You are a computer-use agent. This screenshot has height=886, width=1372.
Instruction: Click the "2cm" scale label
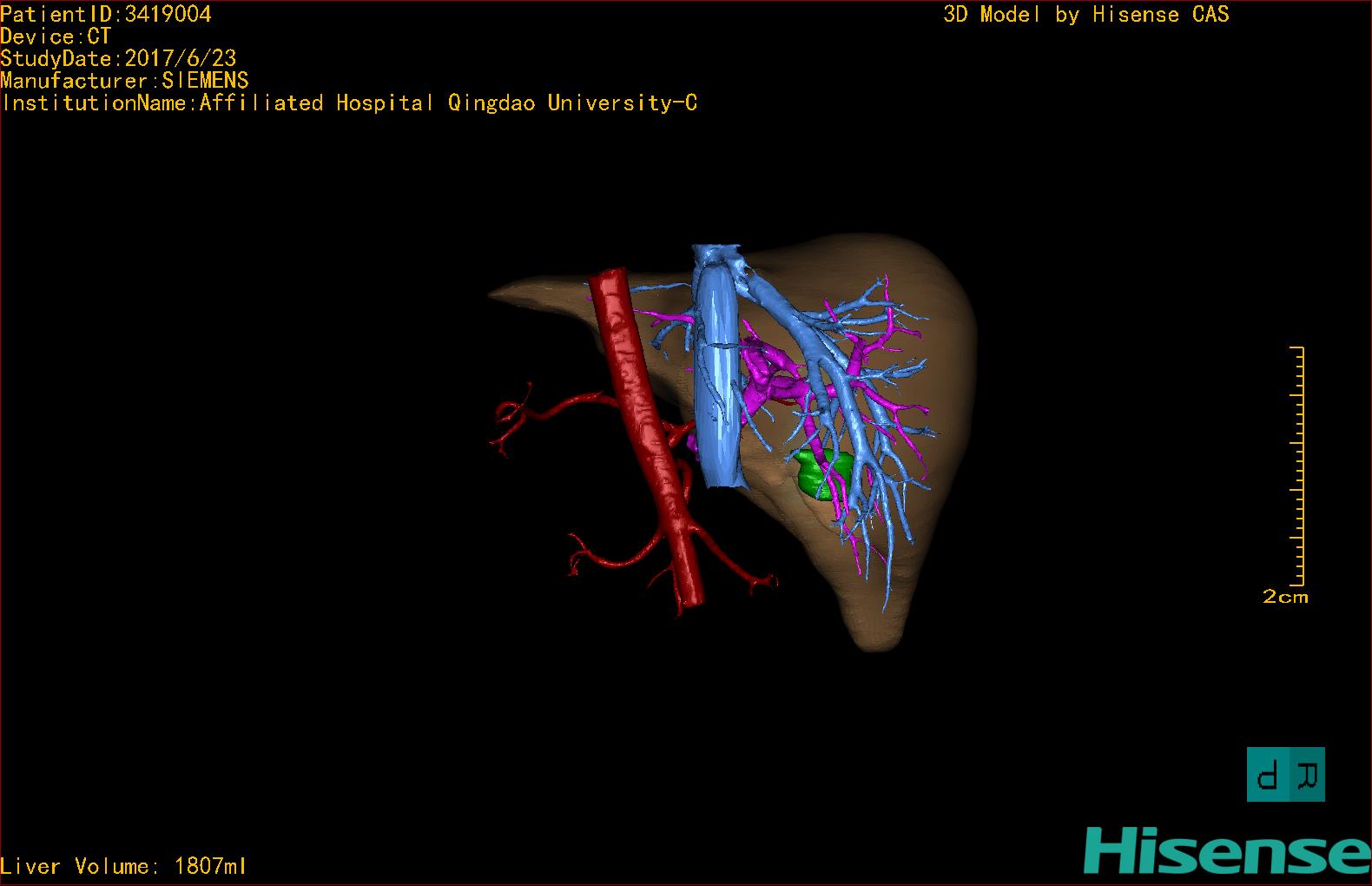(x=1285, y=597)
